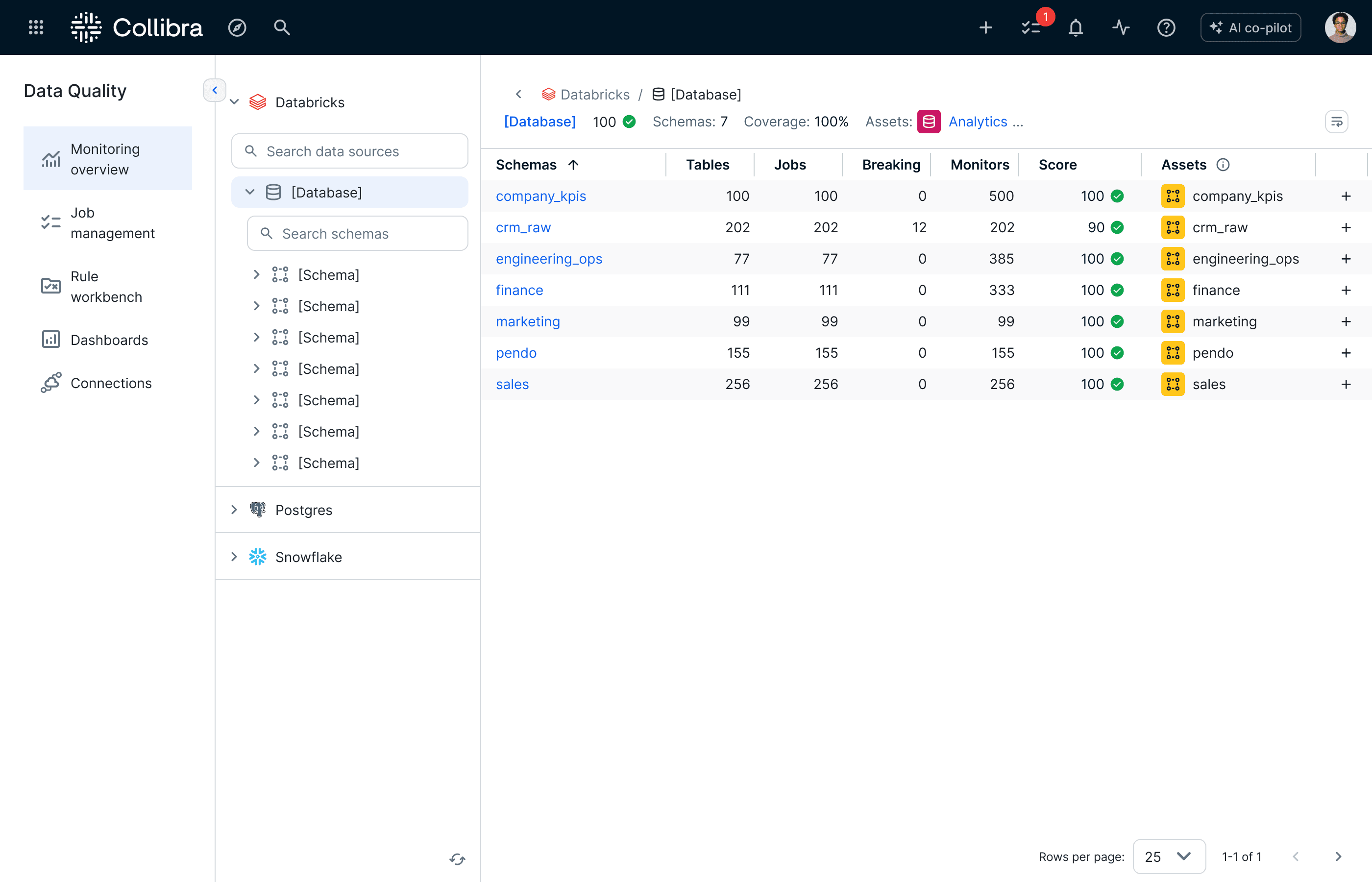The width and height of the screenshot is (1372, 882).
Task: Click the finance asset icon
Action: 1173,290
